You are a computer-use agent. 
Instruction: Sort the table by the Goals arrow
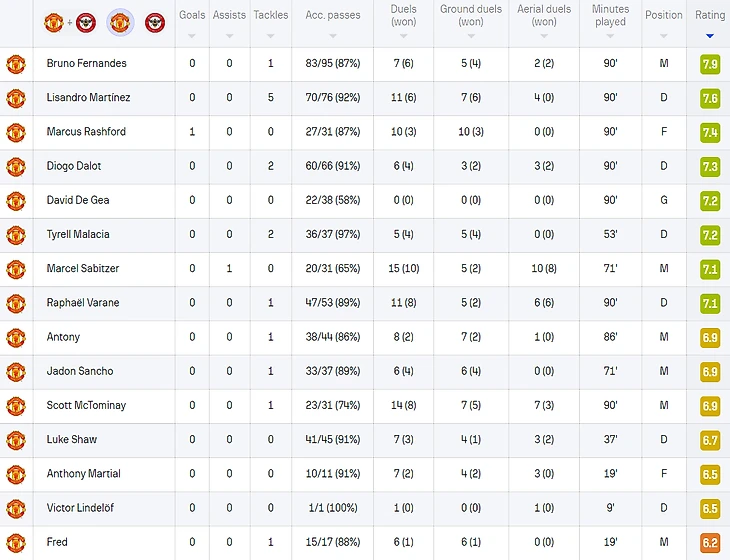[x=192, y=36]
